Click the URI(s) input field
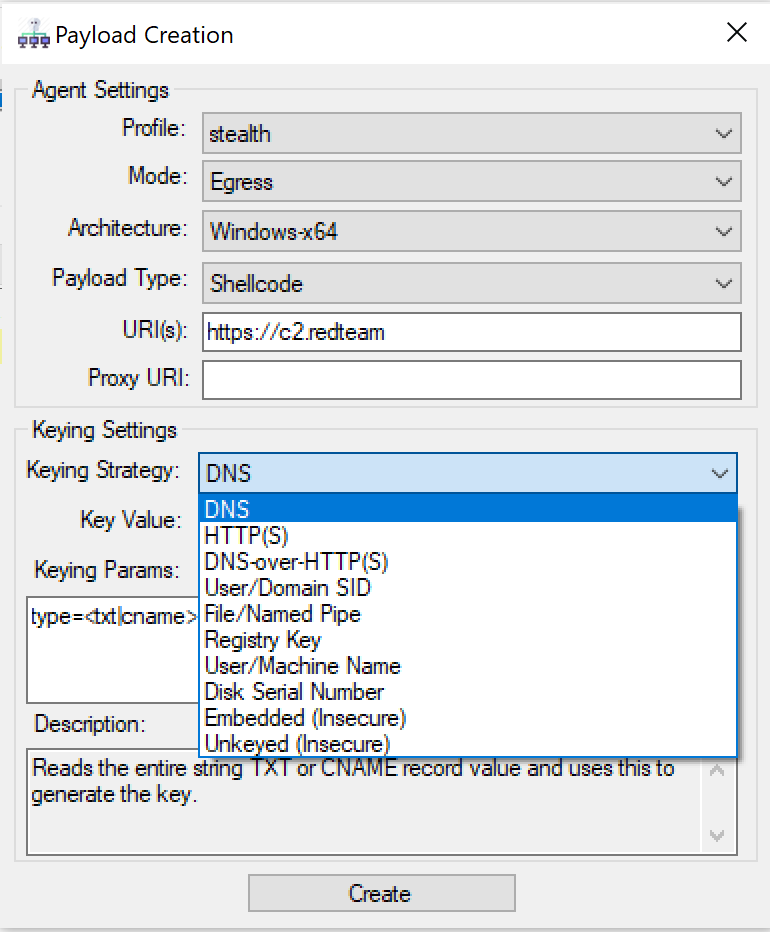The image size is (770, 932). (471, 332)
